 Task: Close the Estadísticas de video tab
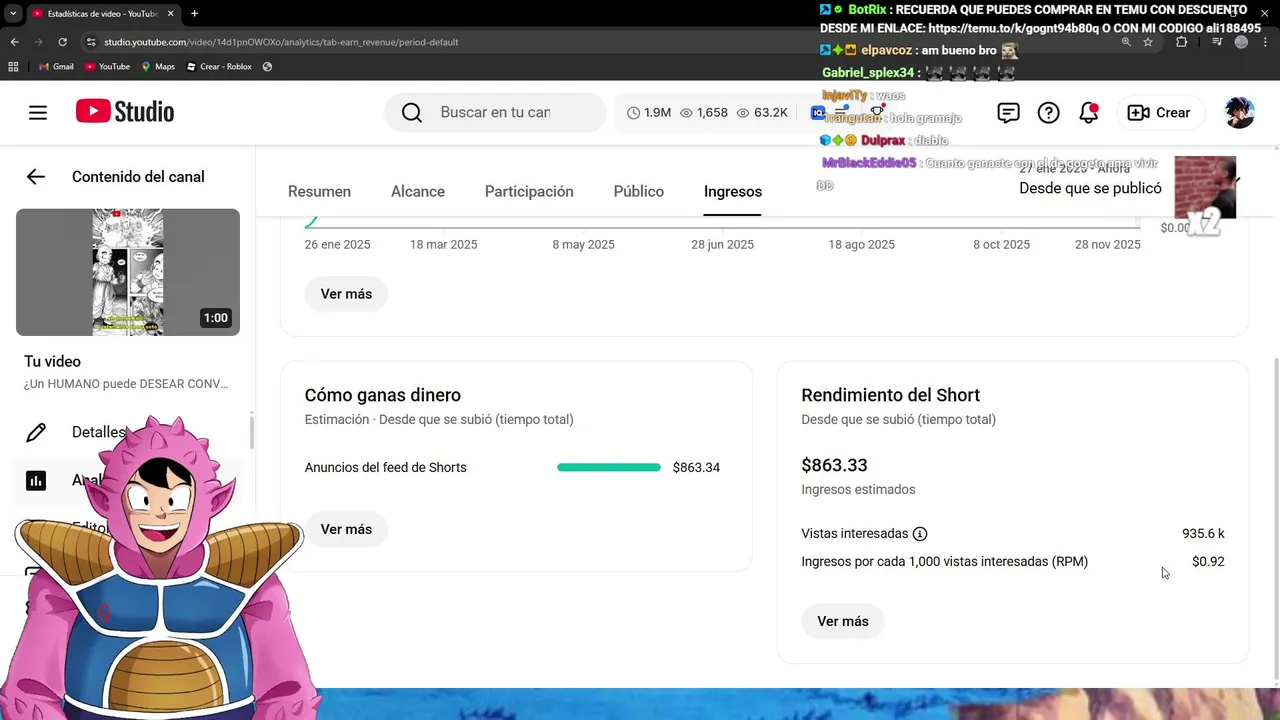tap(171, 14)
